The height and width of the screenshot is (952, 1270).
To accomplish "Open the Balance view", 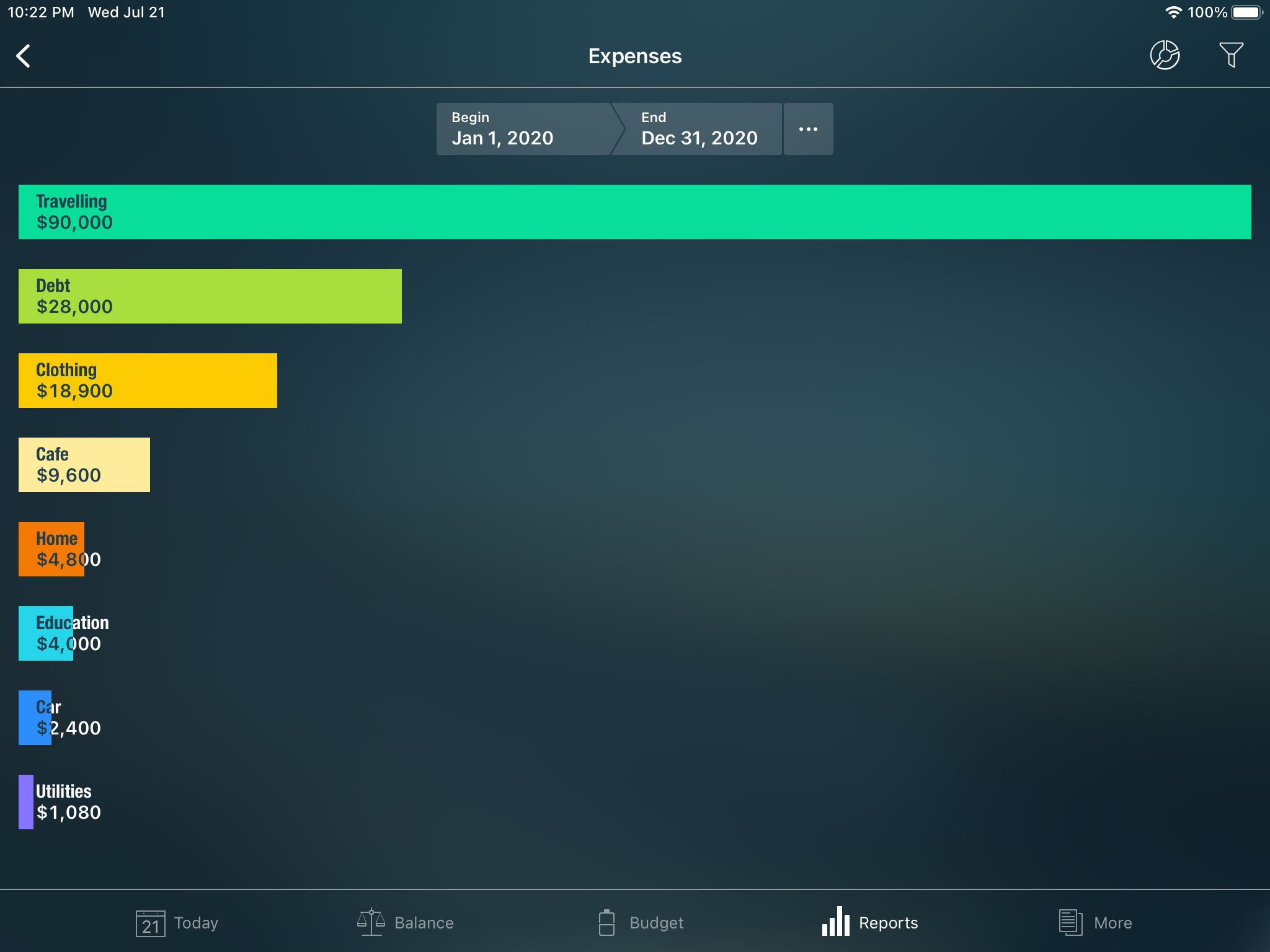I will tap(401, 922).
